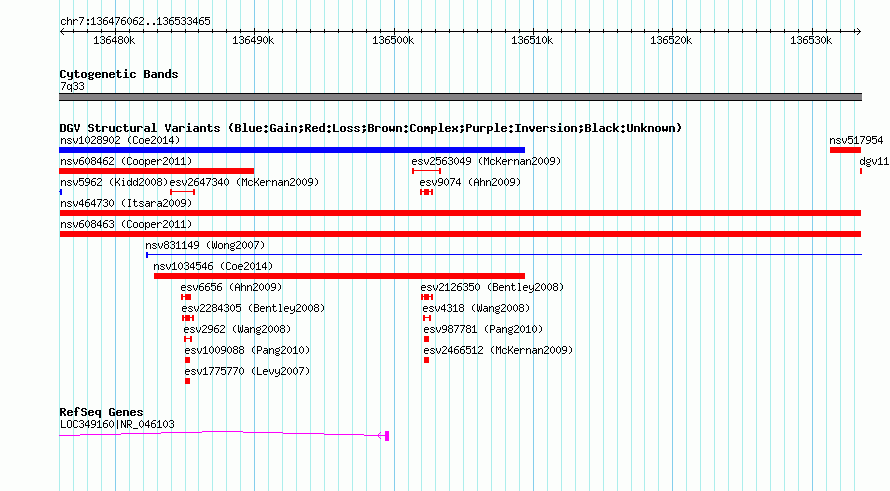Click the 136510k ruler label

[532, 40]
